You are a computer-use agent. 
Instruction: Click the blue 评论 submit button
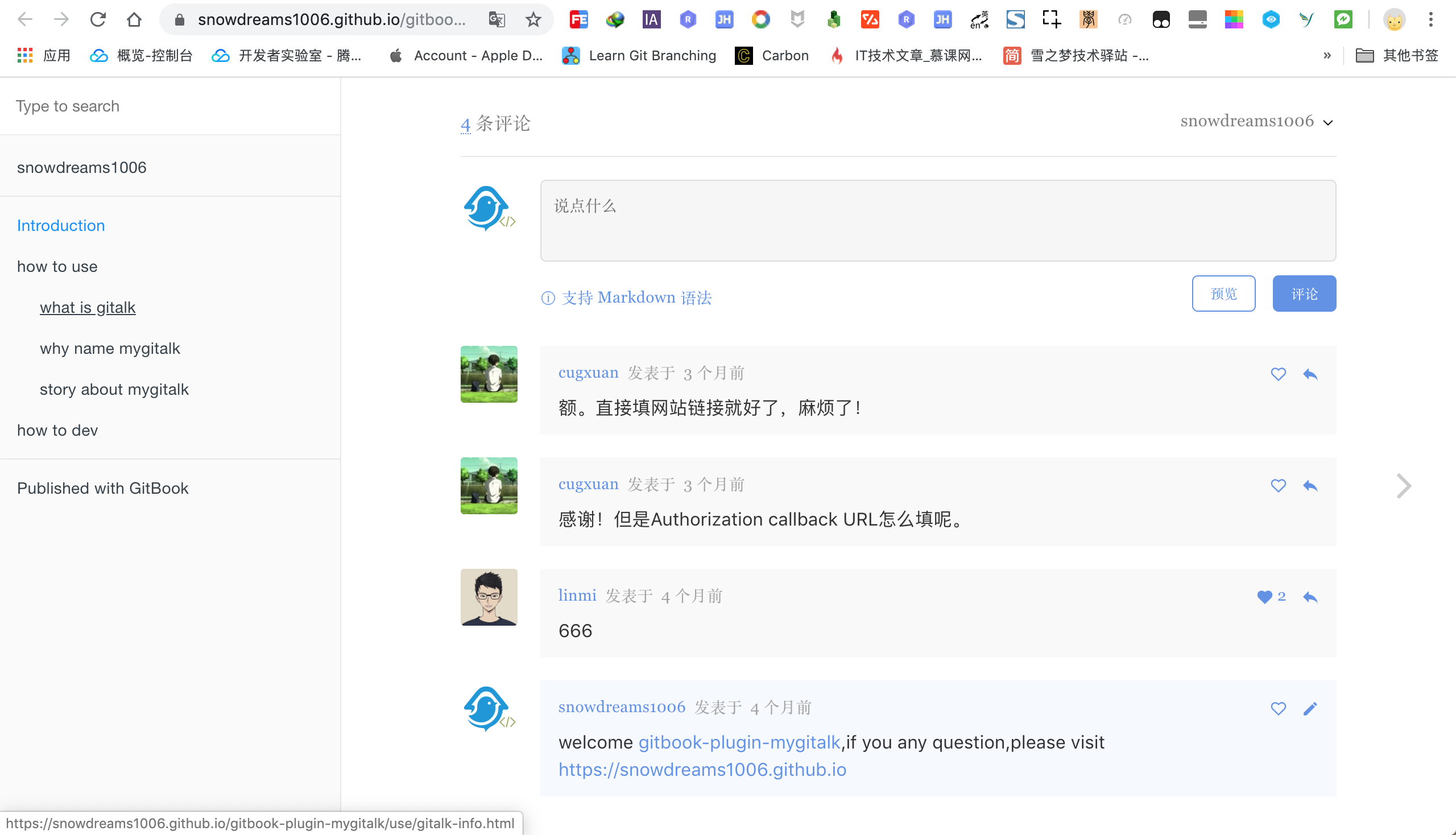pyautogui.click(x=1304, y=294)
